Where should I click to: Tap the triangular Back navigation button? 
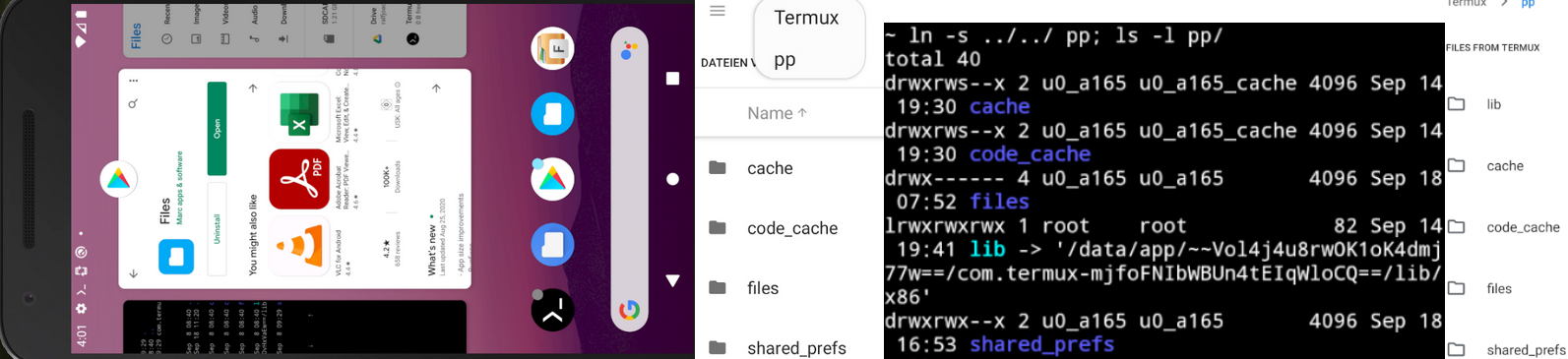click(672, 280)
